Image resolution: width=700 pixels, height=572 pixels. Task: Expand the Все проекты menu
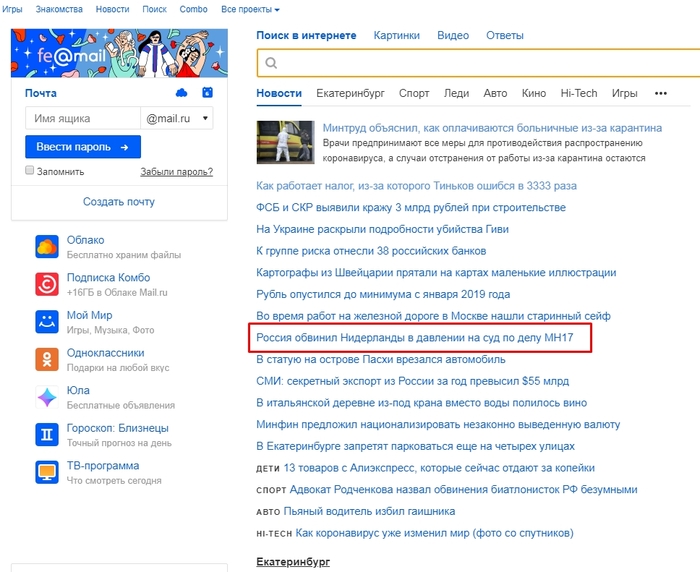(x=250, y=9)
